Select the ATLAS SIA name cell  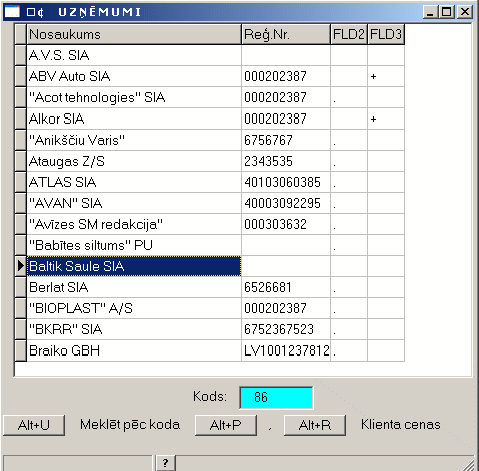tap(134, 182)
